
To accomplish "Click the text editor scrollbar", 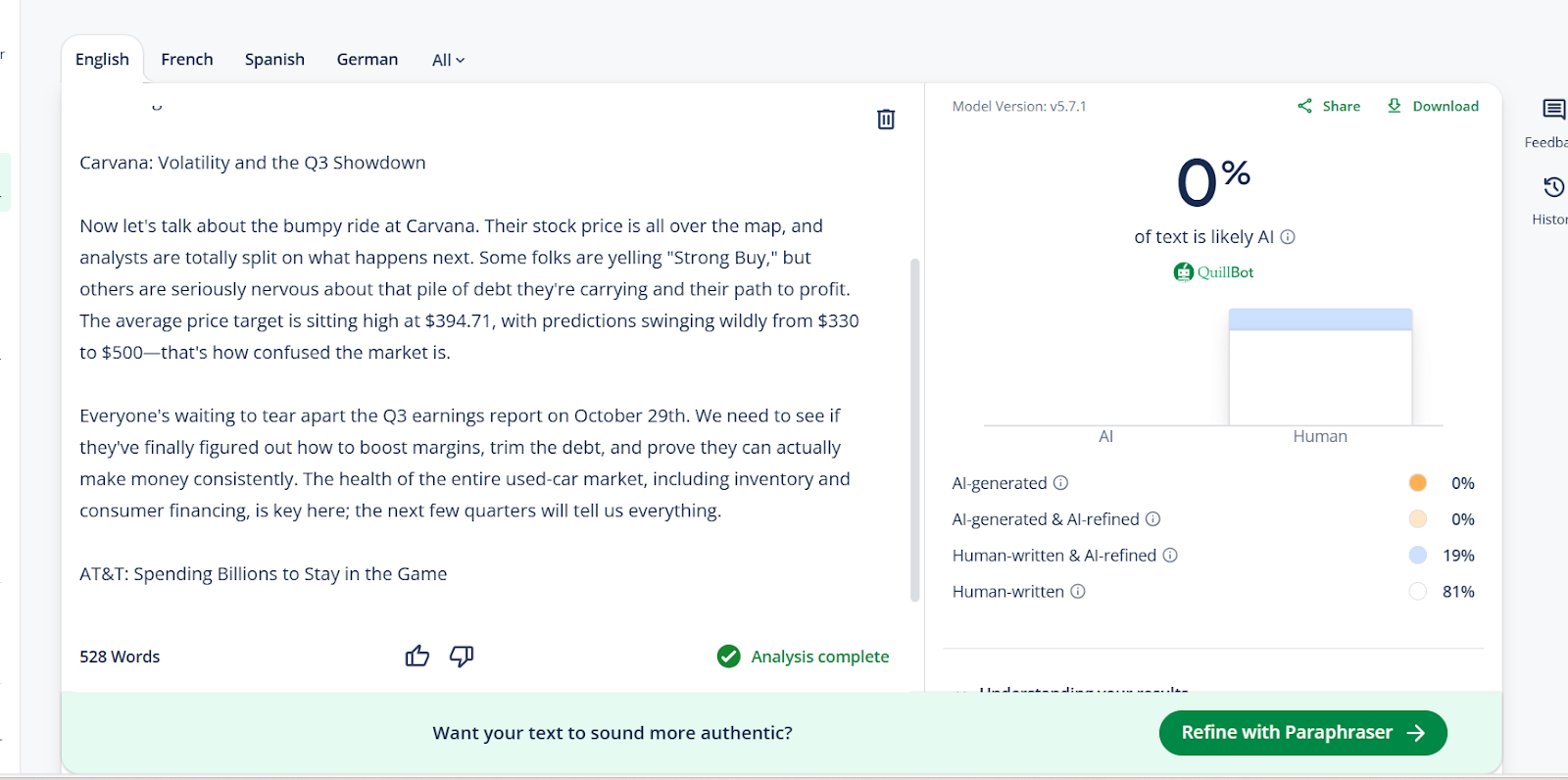I will click(915, 429).
